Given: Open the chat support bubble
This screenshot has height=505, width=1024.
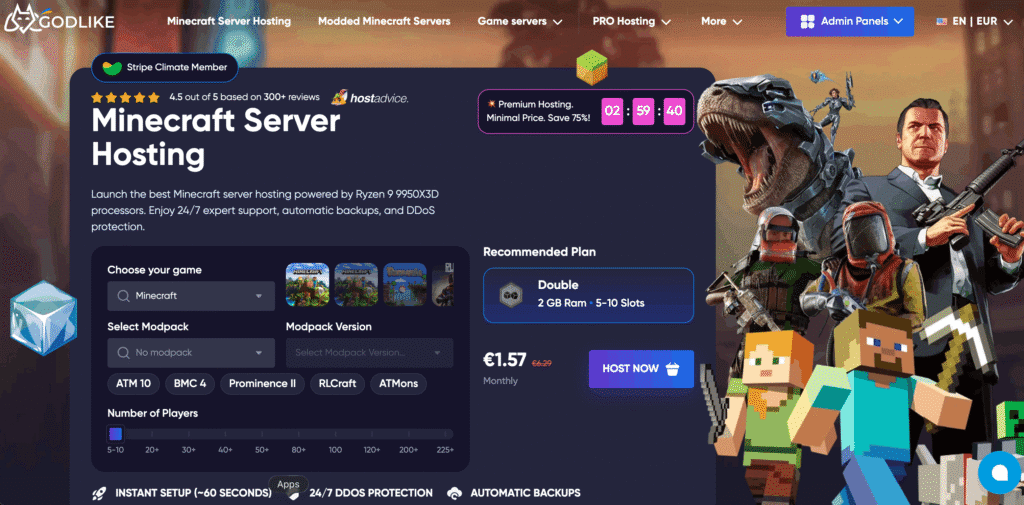Looking at the screenshot, I should (x=999, y=472).
